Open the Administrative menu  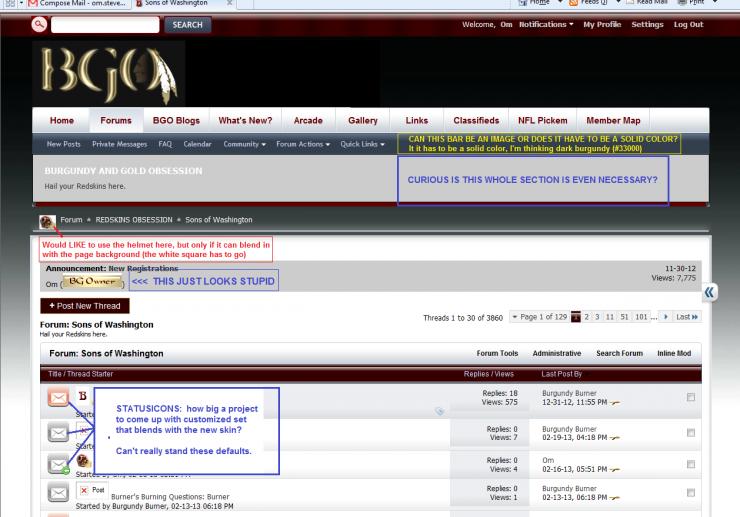tap(556, 353)
